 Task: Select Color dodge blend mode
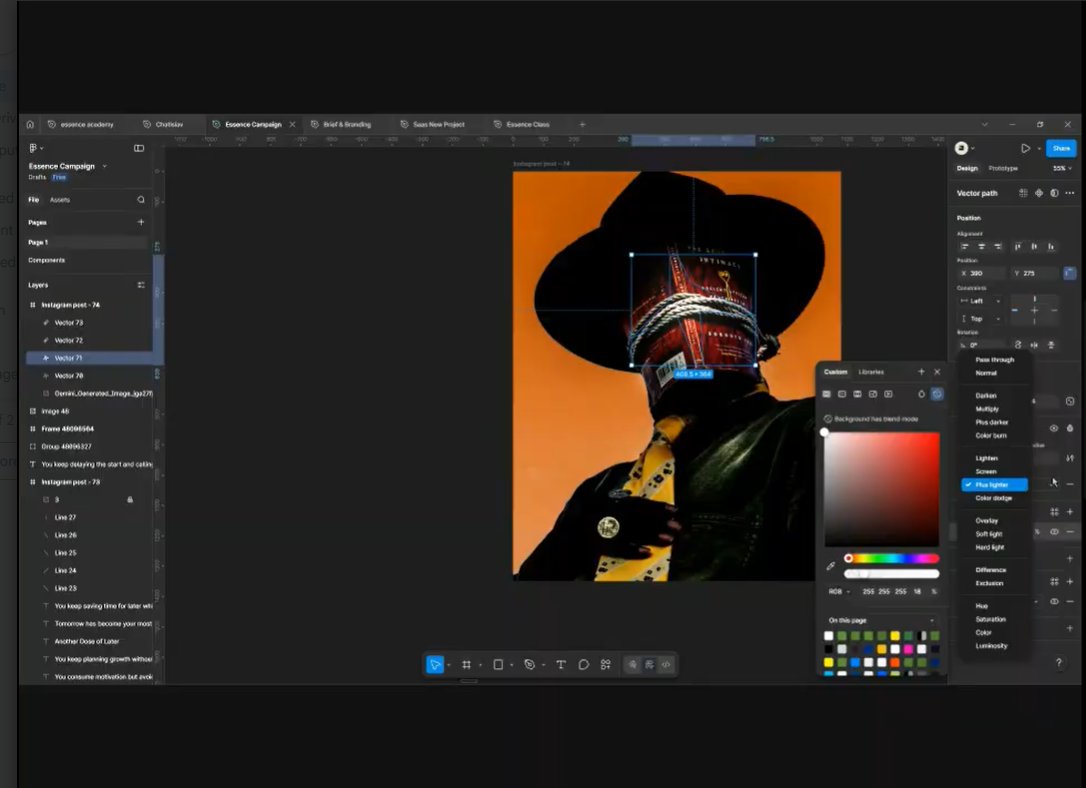pos(994,498)
